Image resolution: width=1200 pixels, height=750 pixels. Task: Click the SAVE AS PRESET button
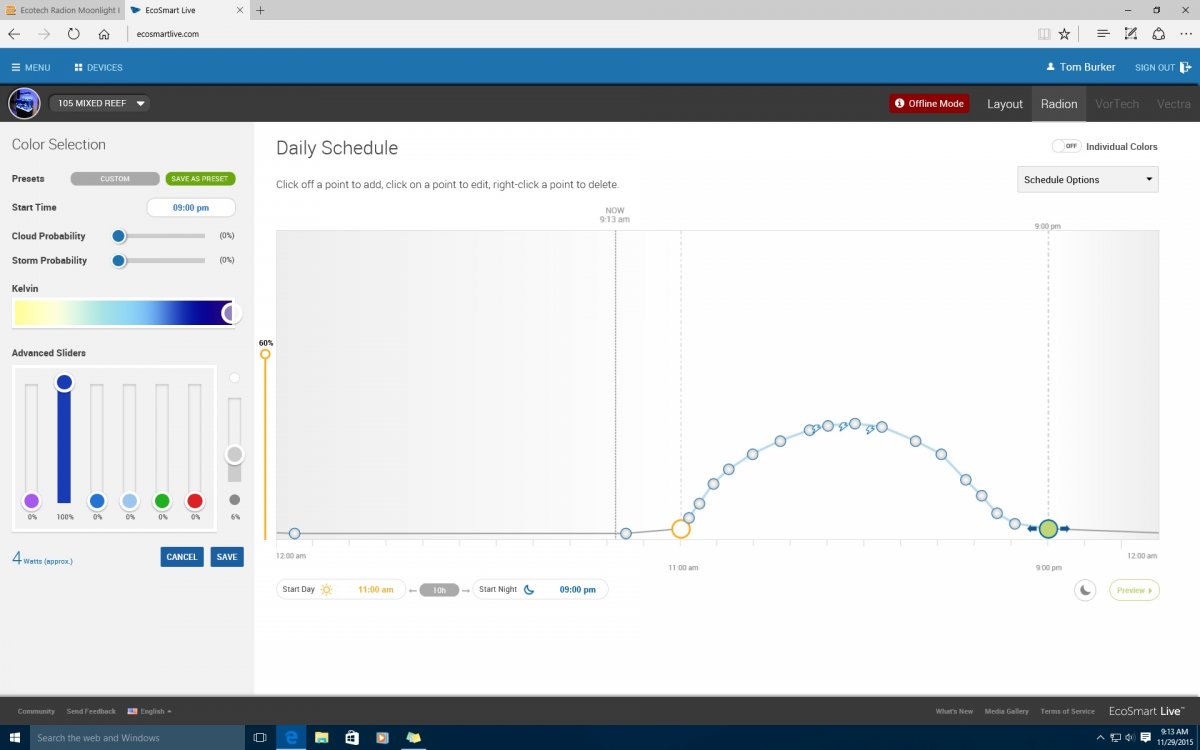(200, 179)
